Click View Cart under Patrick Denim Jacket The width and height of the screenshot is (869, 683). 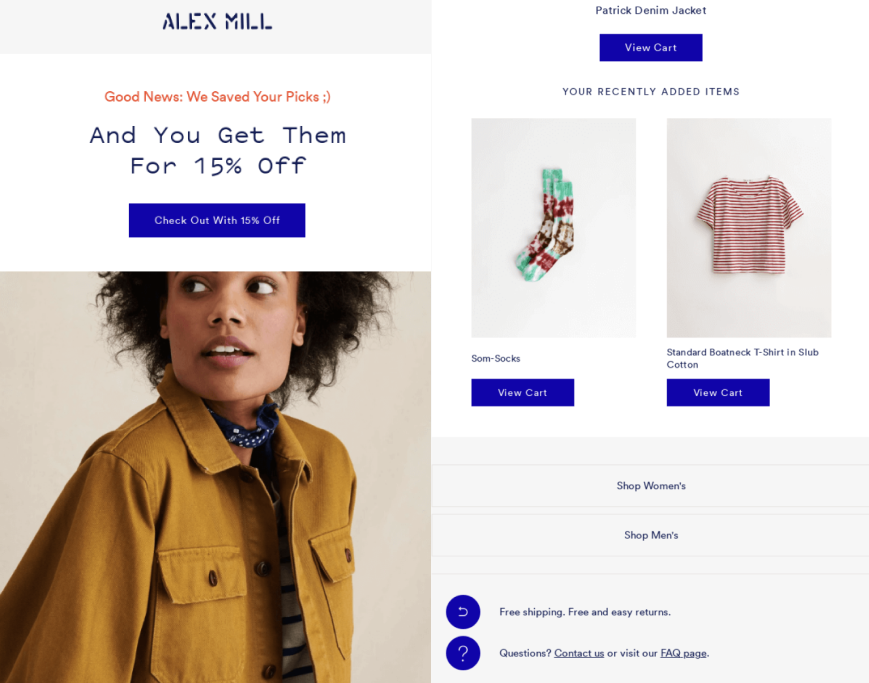[650, 47]
